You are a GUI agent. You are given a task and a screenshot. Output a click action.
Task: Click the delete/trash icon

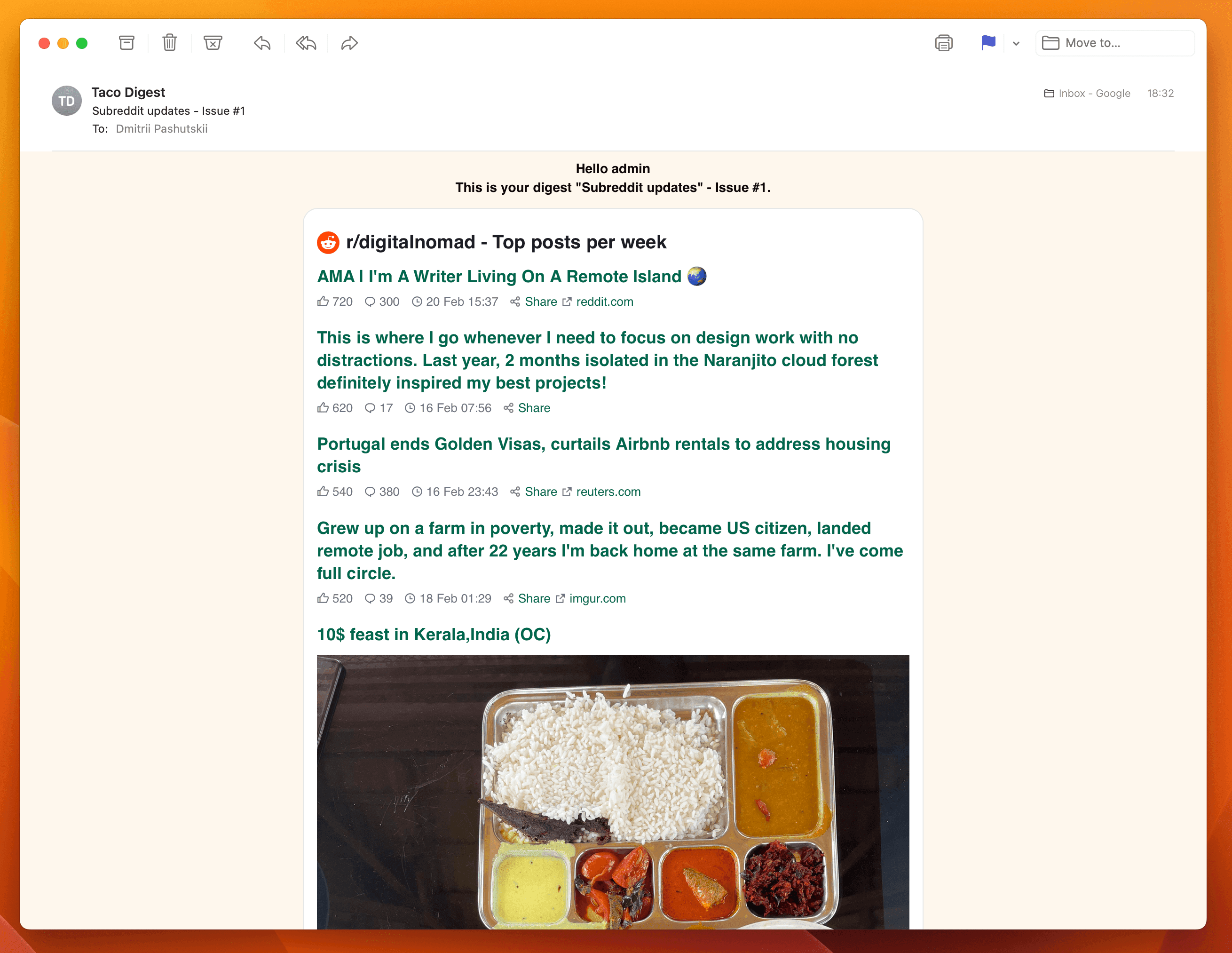click(x=170, y=42)
